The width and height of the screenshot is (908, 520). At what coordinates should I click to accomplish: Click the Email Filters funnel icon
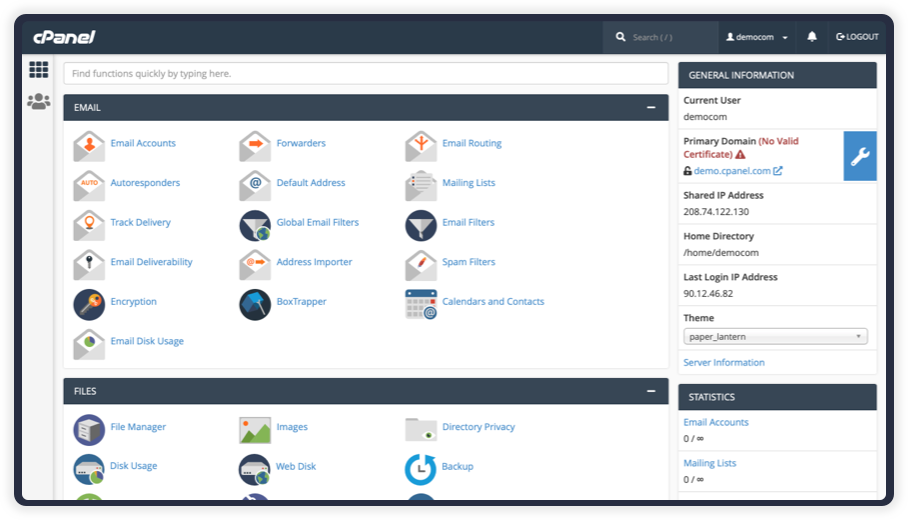point(421,225)
